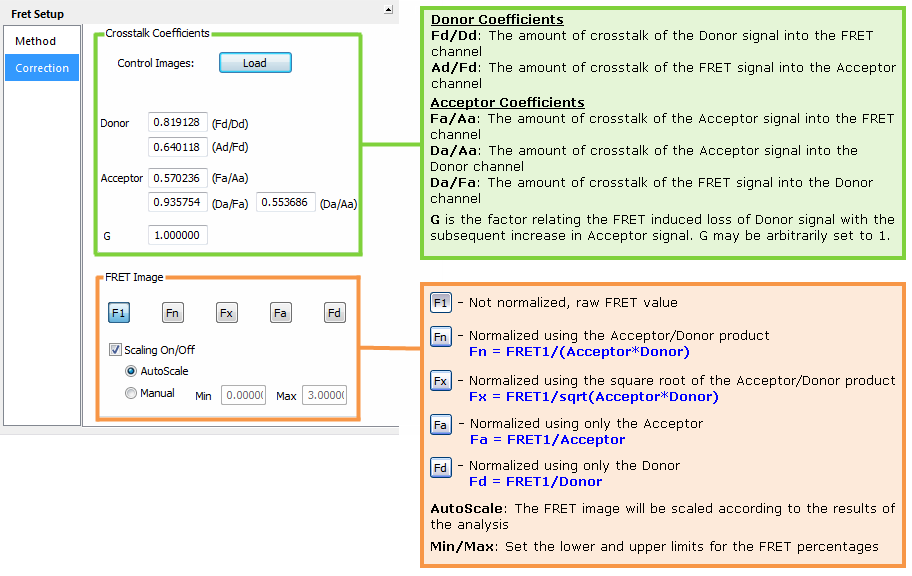Image resolution: width=912 pixels, height=576 pixels.
Task: Select the Fd donor normalization button
Action: tap(335, 313)
